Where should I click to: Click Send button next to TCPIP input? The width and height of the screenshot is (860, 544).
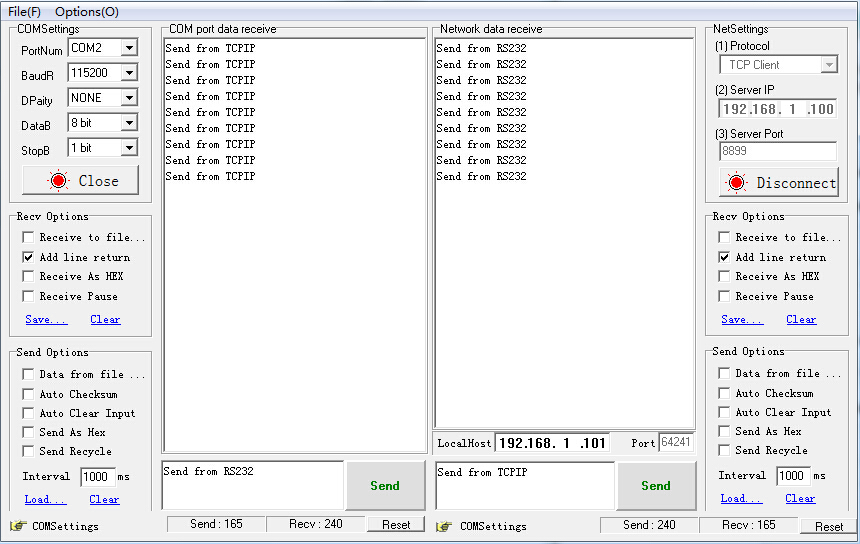point(656,485)
